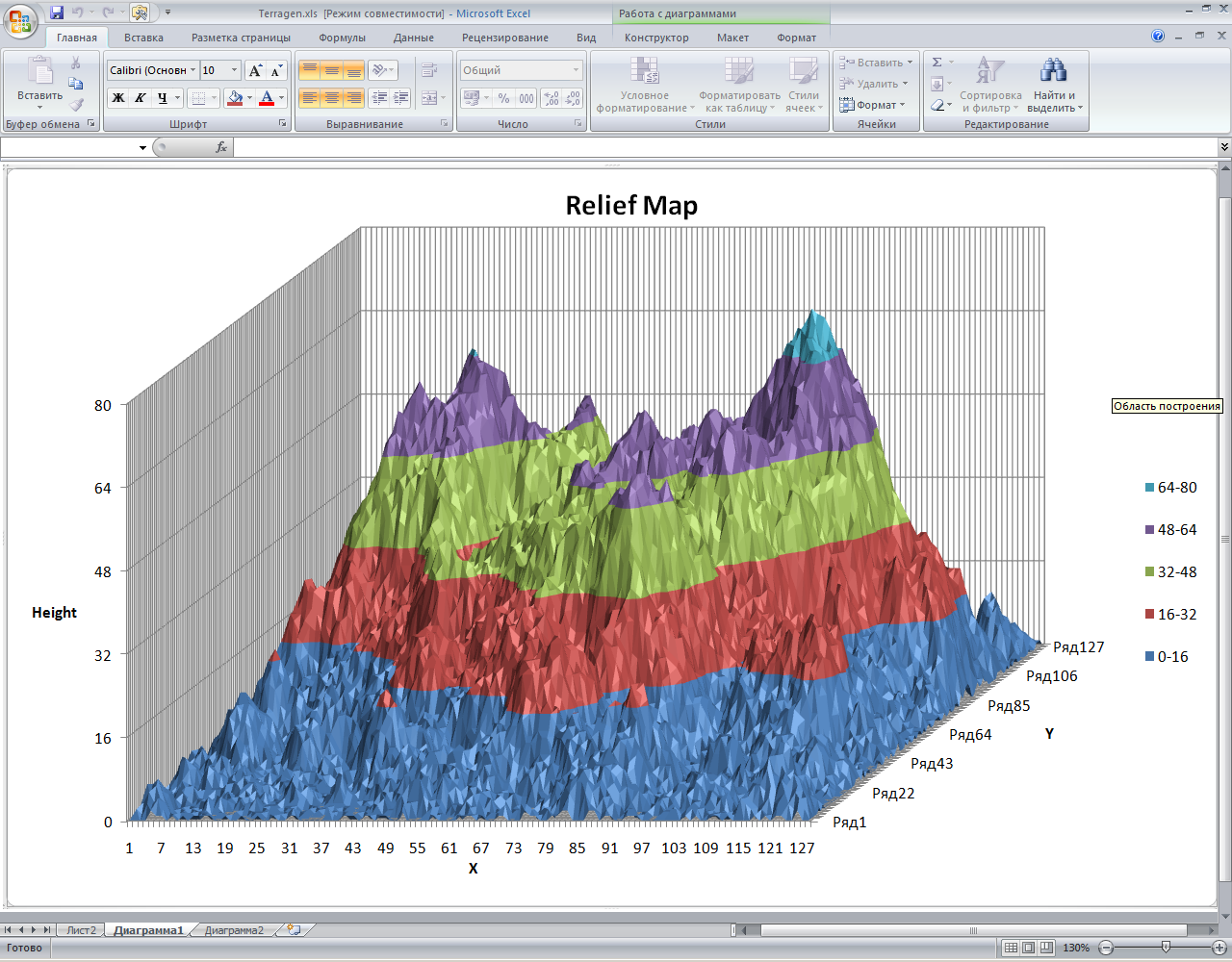Click the Office button logo

pyautogui.click(x=19, y=19)
